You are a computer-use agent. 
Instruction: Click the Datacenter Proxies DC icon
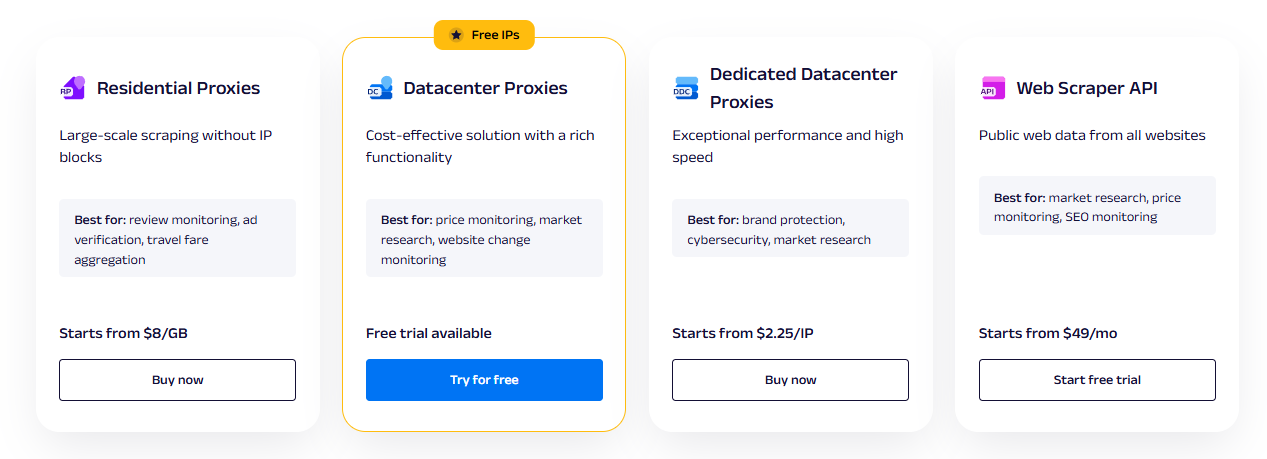[x=379, y=88]
